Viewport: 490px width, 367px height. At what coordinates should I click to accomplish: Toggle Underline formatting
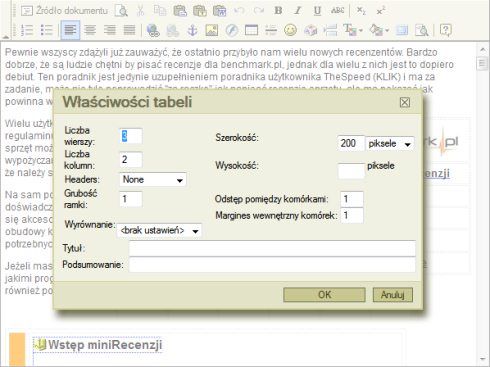click(317, 11)
